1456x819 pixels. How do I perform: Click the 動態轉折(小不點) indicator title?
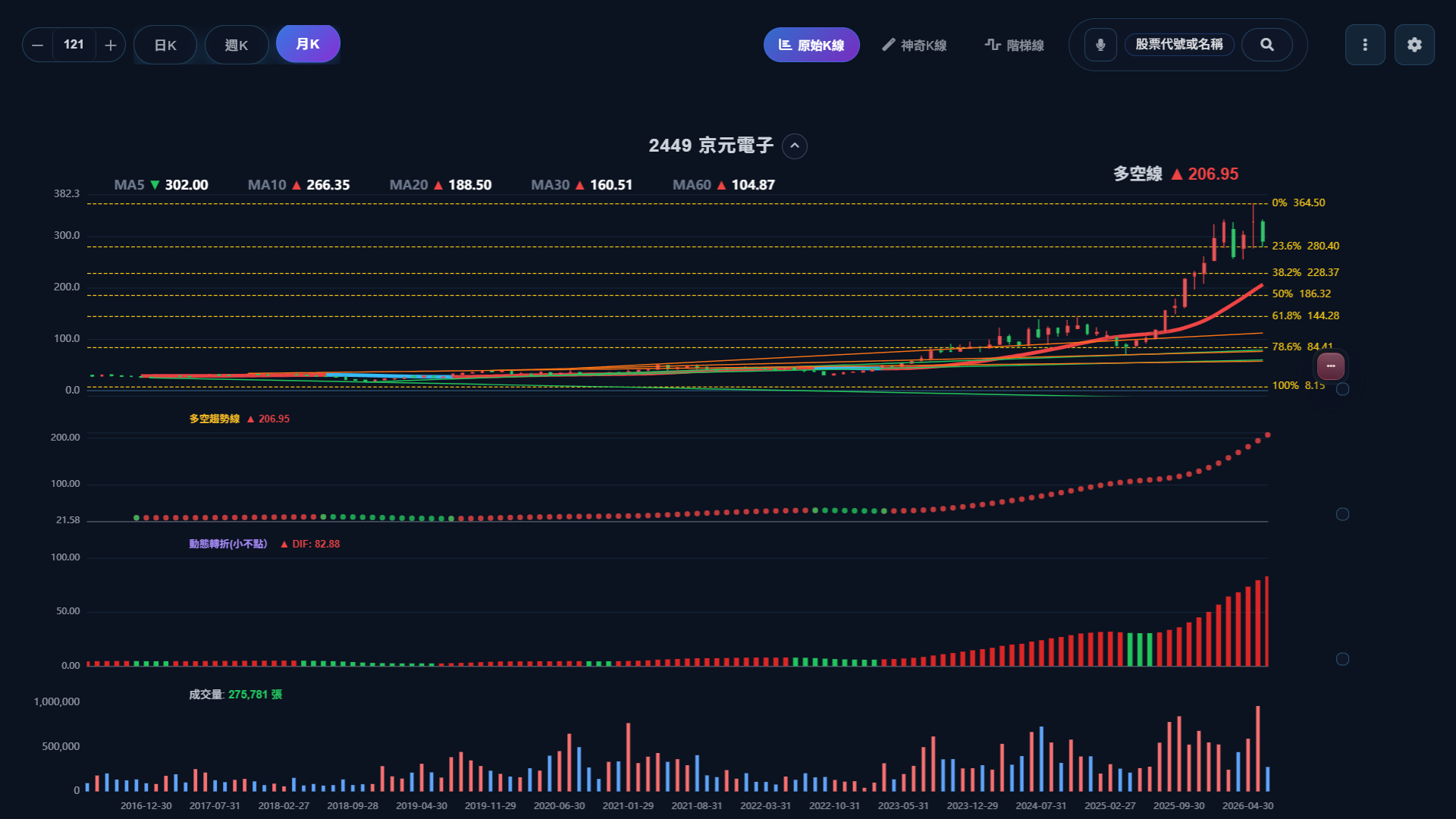pyautogui.click(x=228, y=544)
